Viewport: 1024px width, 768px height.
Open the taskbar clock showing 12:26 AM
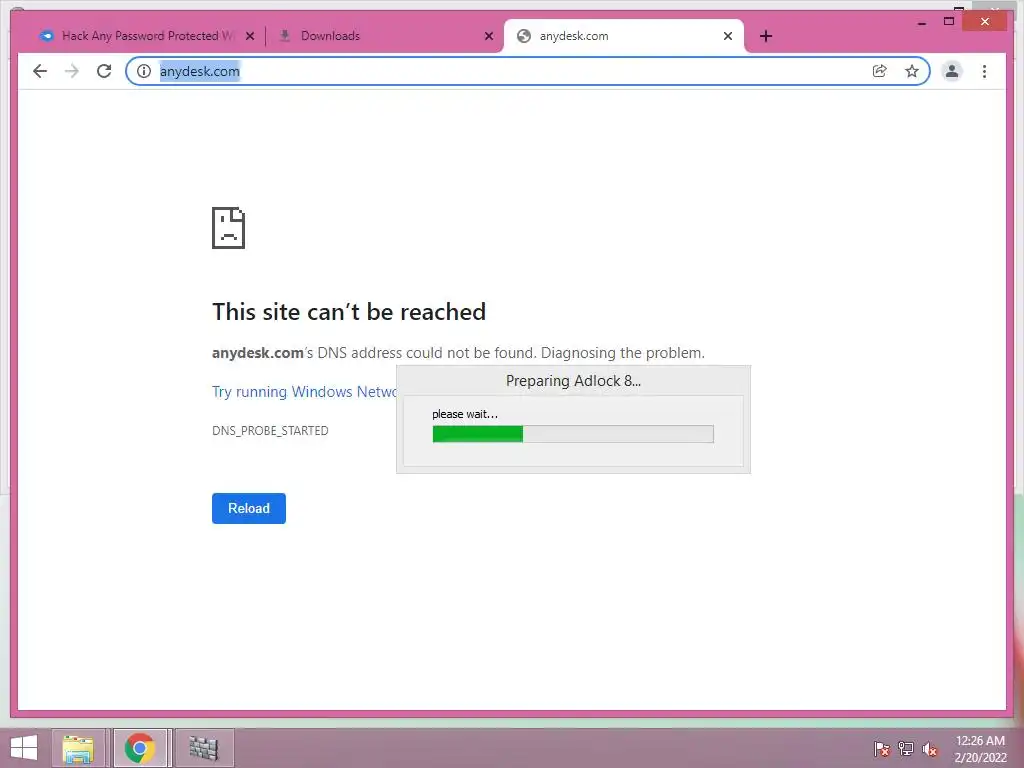[980, 749]
